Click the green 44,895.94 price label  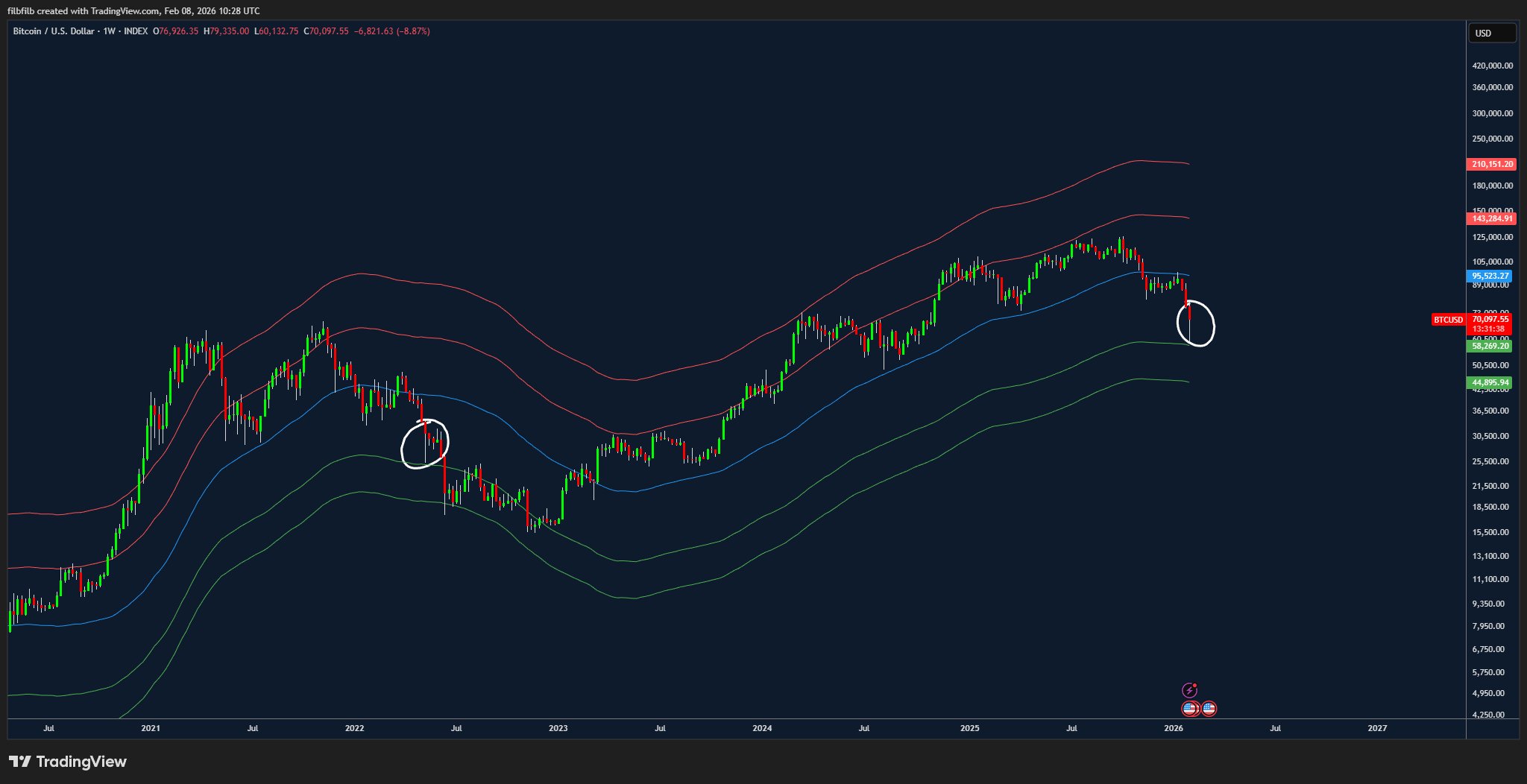(x=1491, y=382)
